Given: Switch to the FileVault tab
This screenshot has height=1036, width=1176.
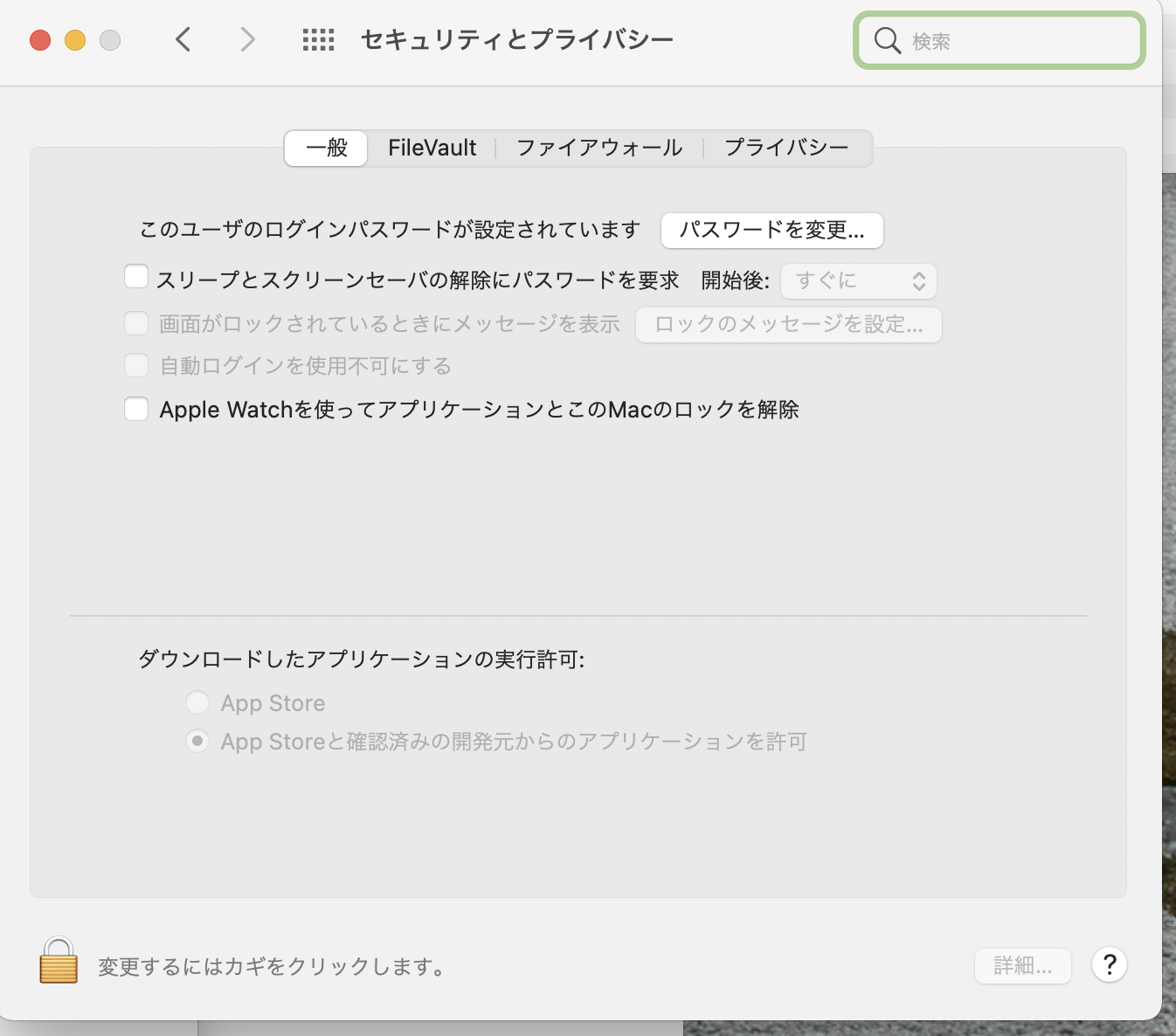Looking at the screenshot, I should (432, 148).
